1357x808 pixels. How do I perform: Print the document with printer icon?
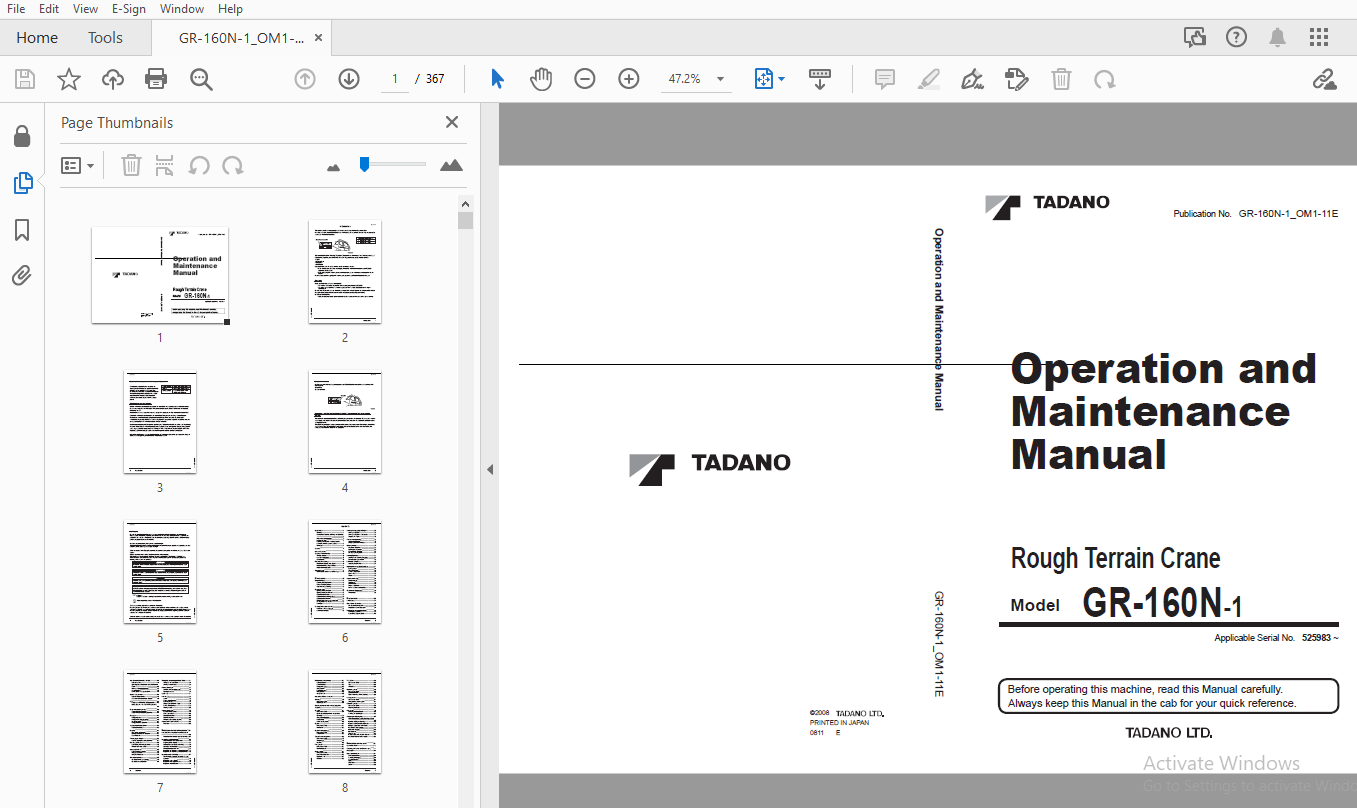point(156,79)
